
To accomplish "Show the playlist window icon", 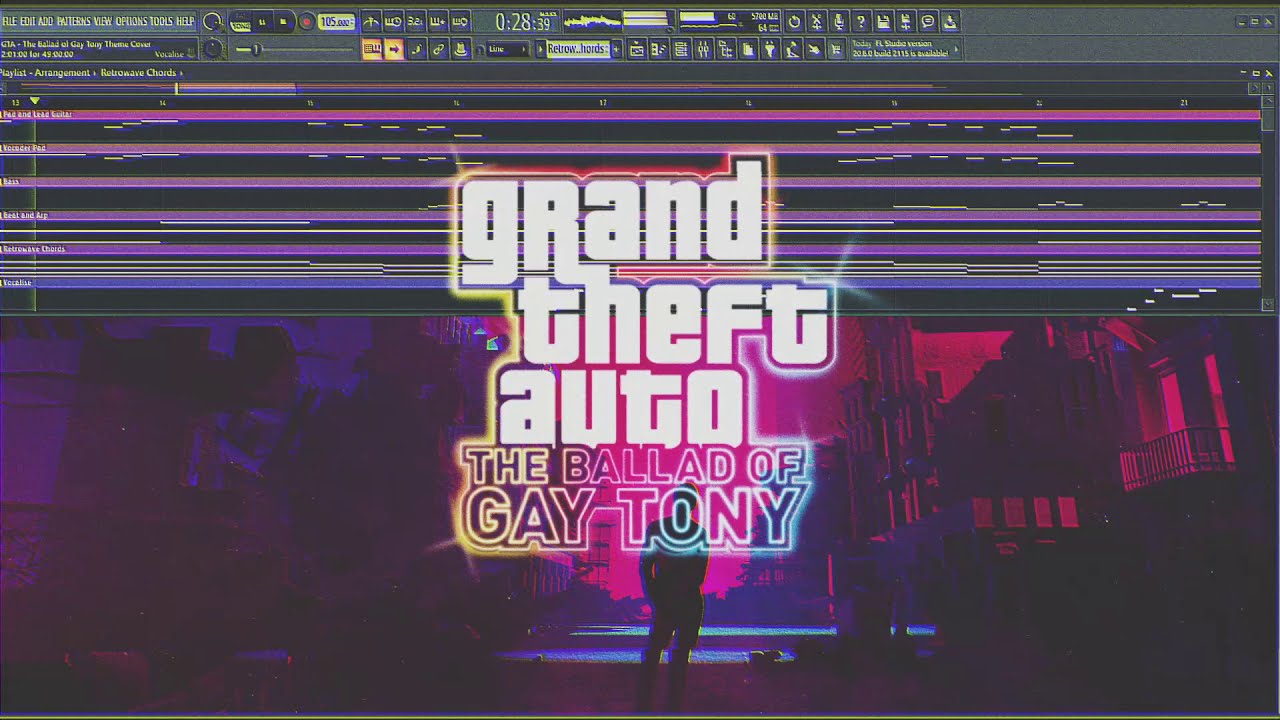I will [637, 49].
